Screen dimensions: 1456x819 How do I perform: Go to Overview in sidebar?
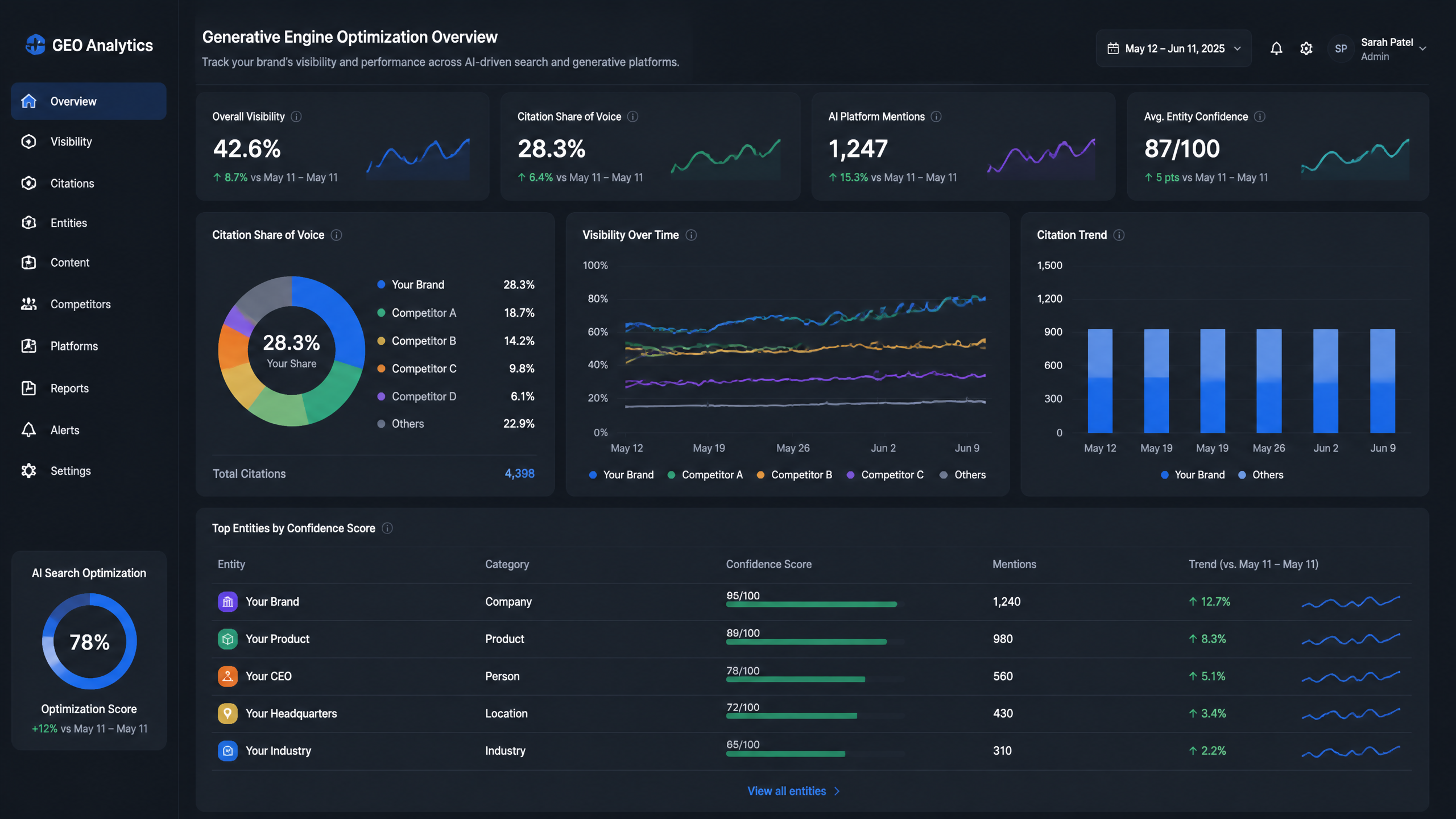(89, 101)
